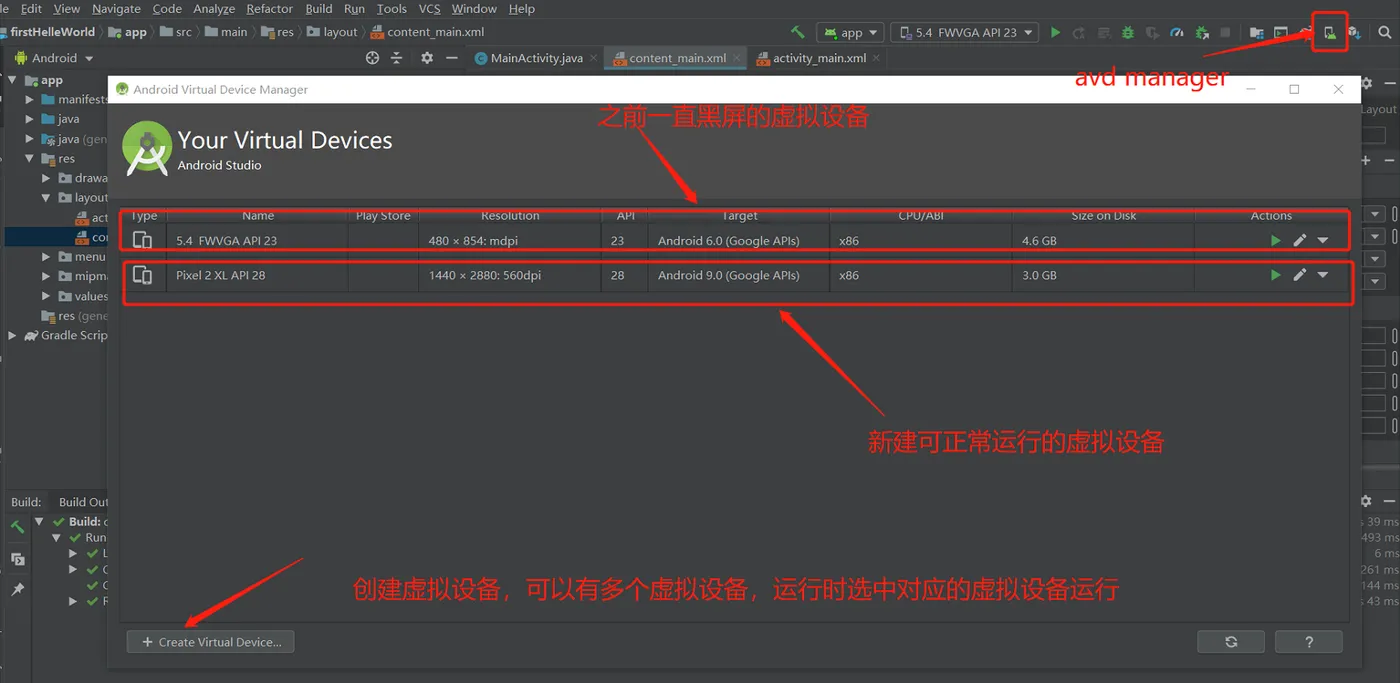Open the app run configuration dropdown

click(850, 32)
